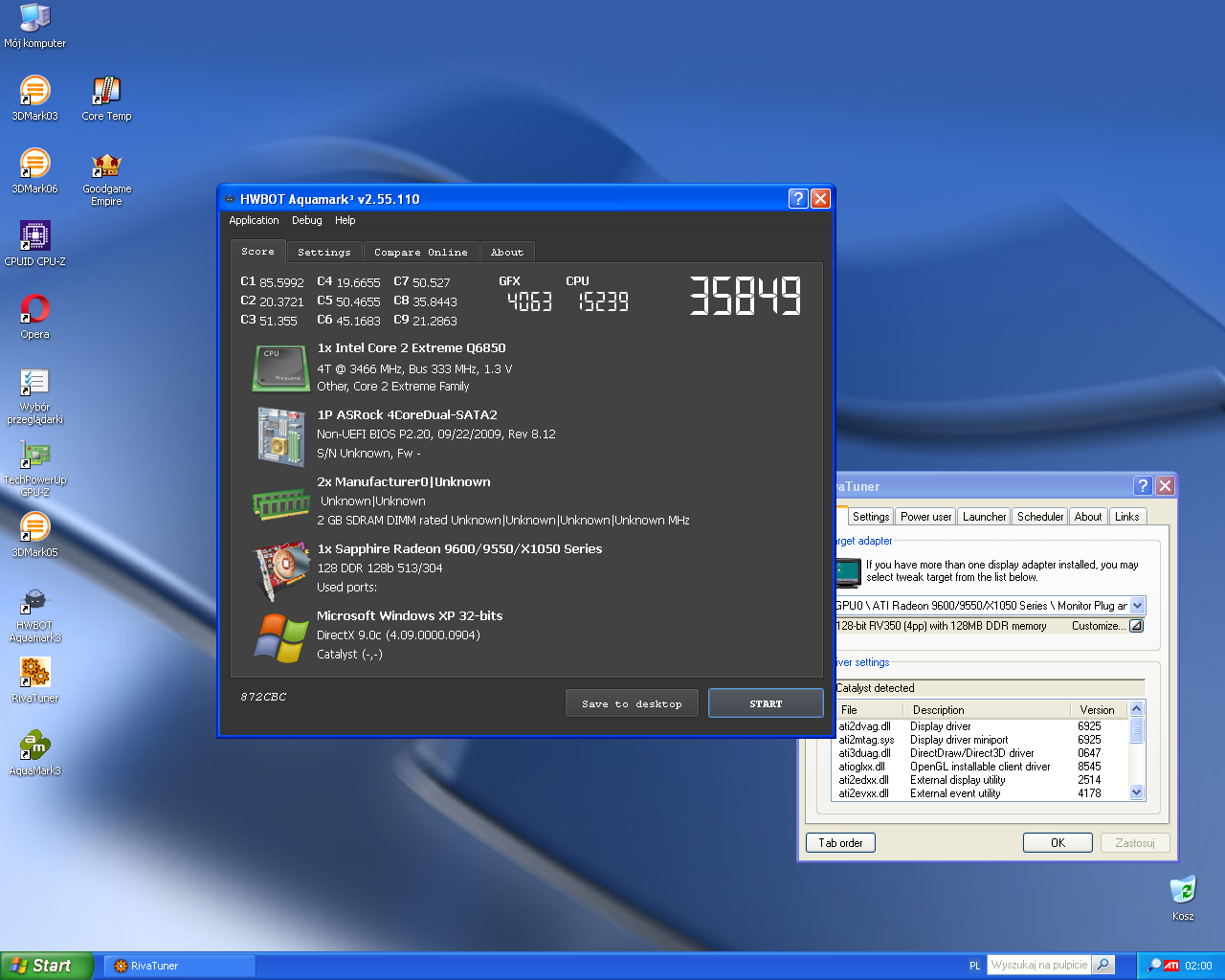Click the 872CBC checksum text
Image resolution: width=1225 pixels, height=980 pixels.
263,697
